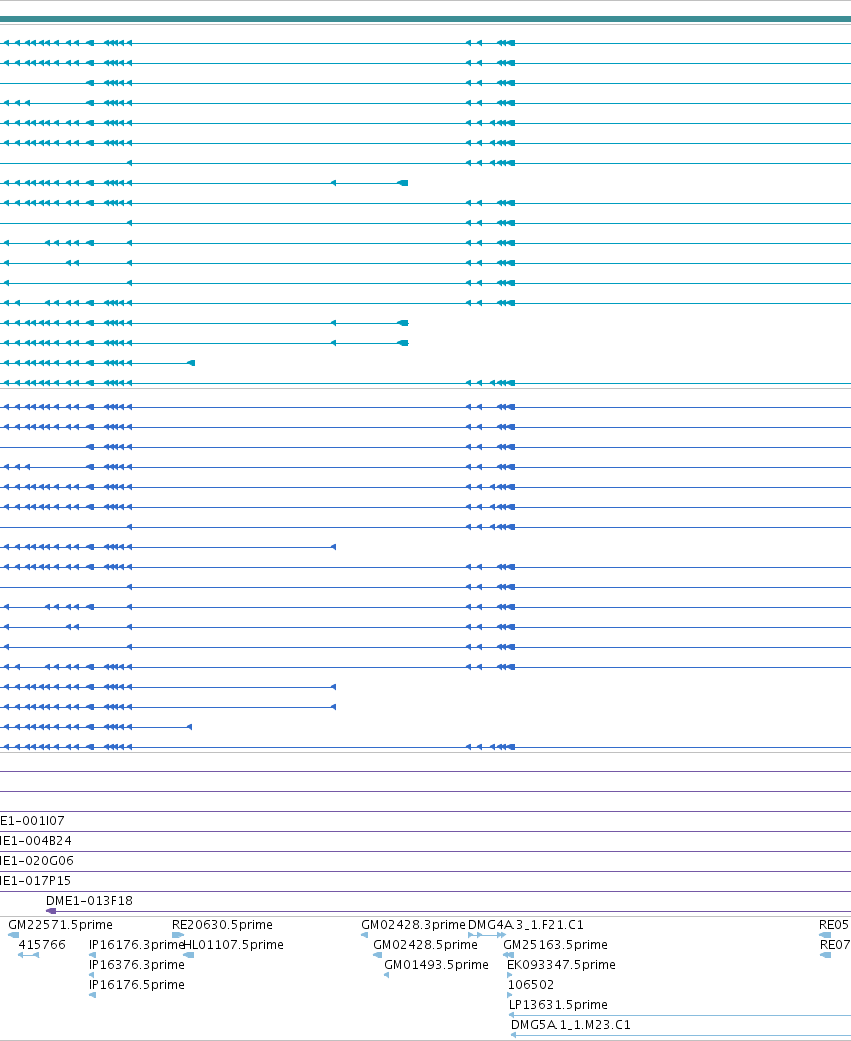Open the RE20630.5prime feature
The width and height of the screenshot is (851, 1041).
pos(222,924)
